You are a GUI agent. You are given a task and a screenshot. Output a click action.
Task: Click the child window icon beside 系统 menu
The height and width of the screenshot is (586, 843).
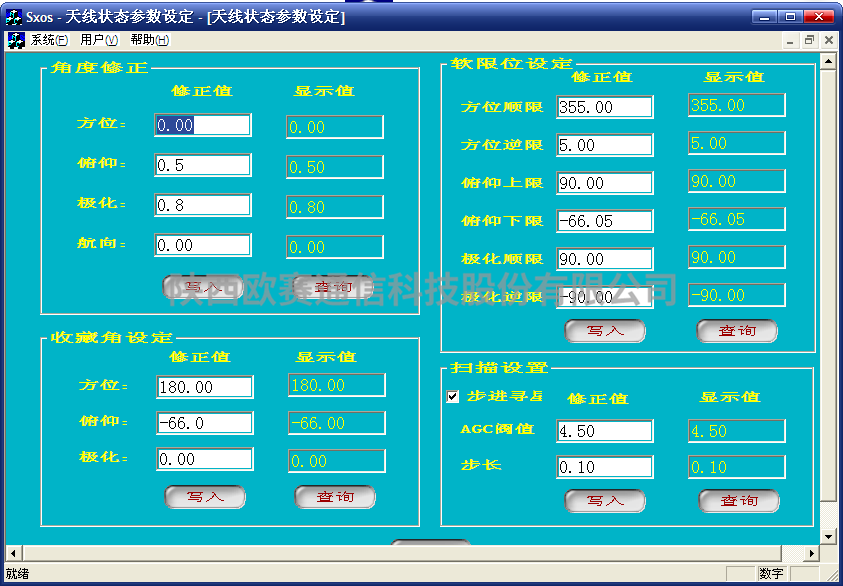pos(16,40)
